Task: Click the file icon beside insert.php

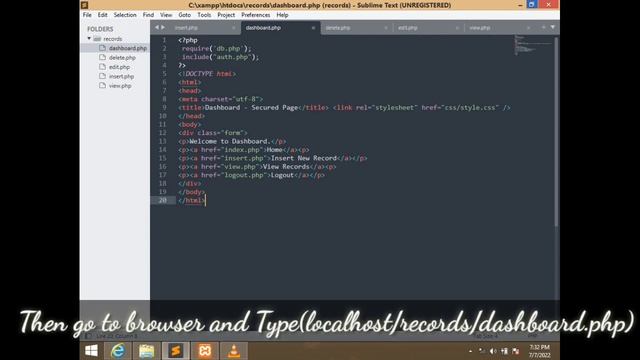Action: point(102,76)
